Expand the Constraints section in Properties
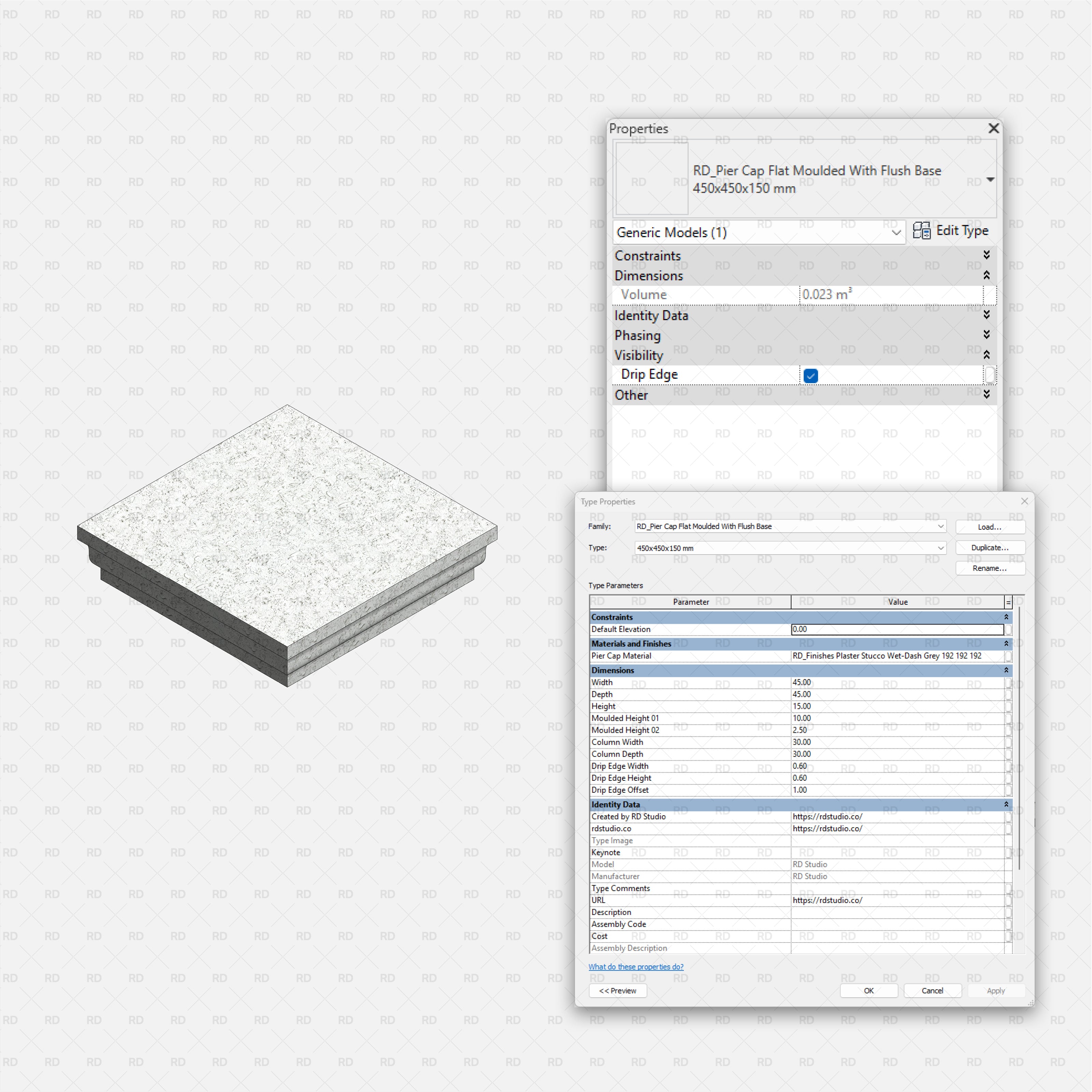Viewport: 1092px width, 1092px height. point(986,256)
